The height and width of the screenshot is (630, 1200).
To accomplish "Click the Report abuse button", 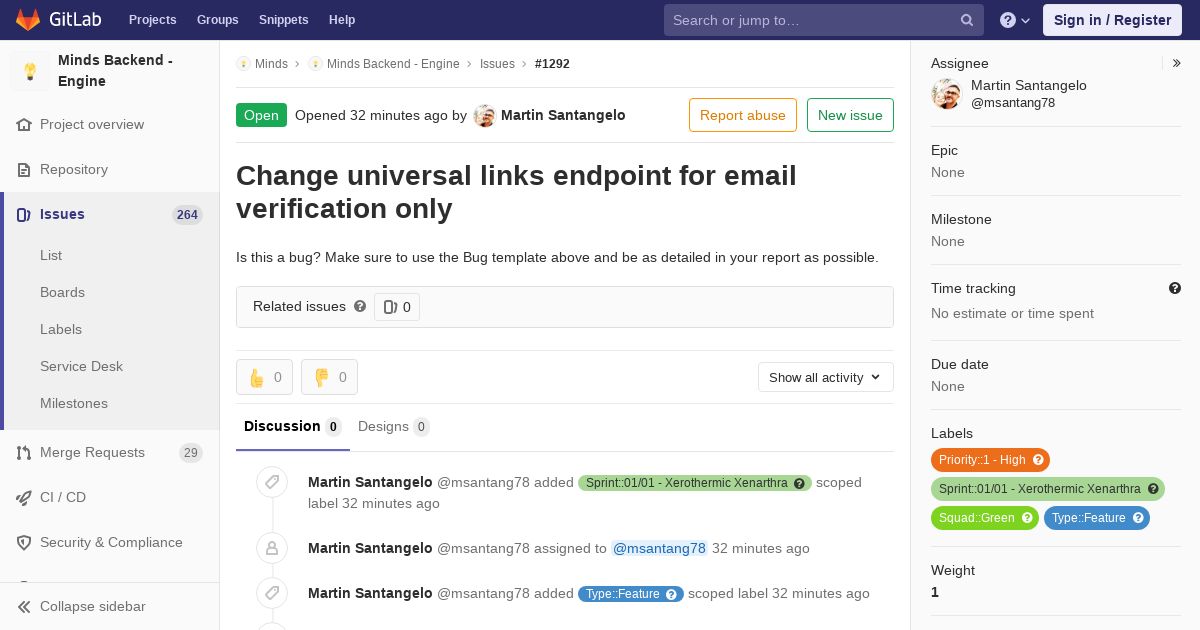I will pos(743,115).
